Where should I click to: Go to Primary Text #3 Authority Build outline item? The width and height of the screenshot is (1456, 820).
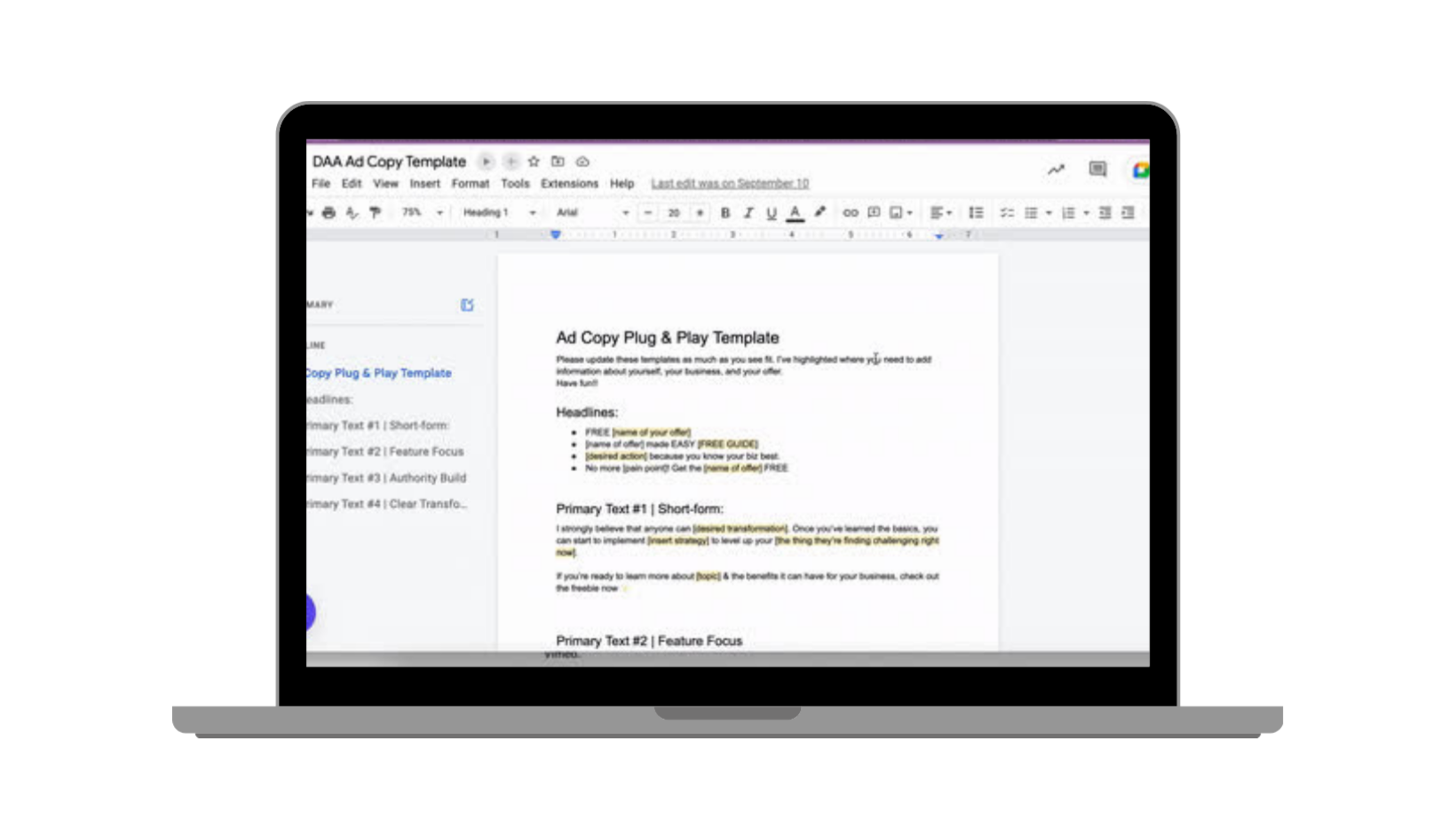(x=386, y=478)
